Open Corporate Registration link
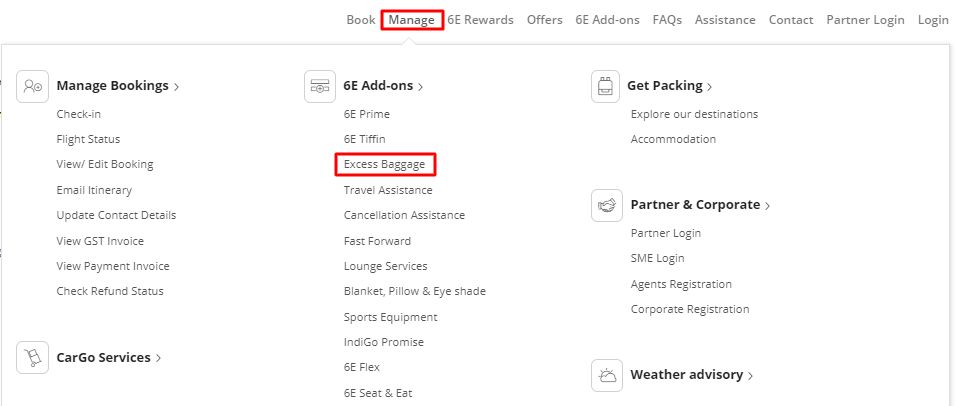Image resolution: width=956 pixels, height=406 pixels. coord(689,309)
